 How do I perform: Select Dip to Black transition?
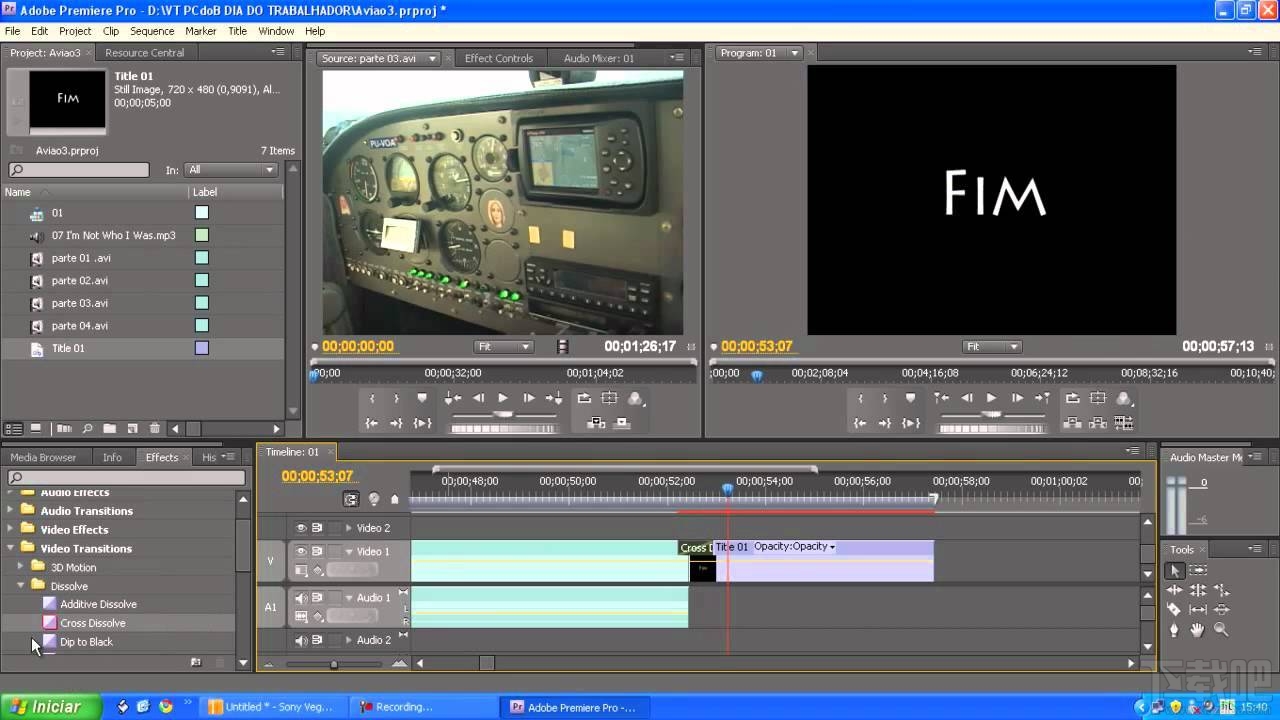point(86,641)
